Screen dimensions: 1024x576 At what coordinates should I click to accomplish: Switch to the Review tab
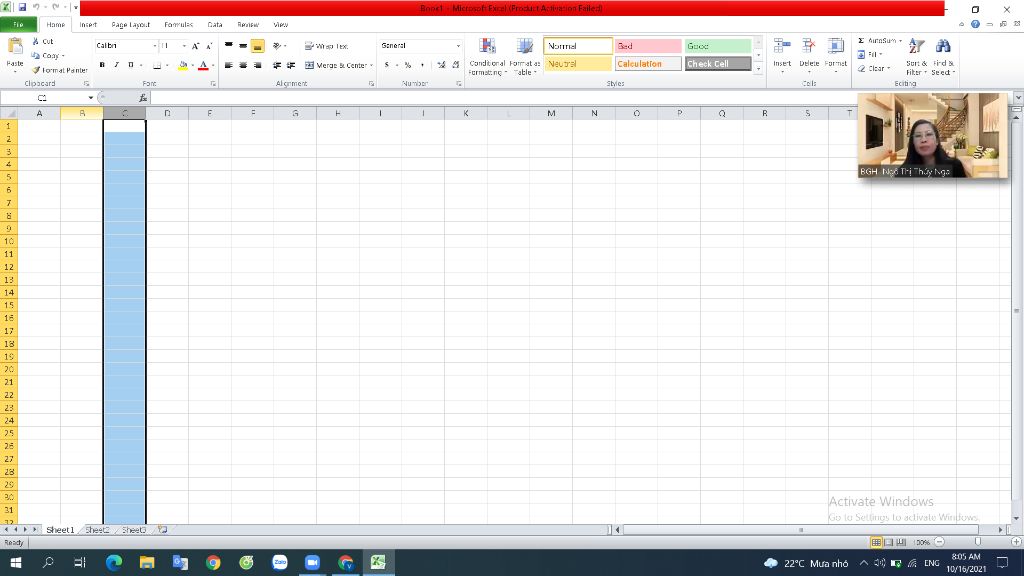(248, 25)
